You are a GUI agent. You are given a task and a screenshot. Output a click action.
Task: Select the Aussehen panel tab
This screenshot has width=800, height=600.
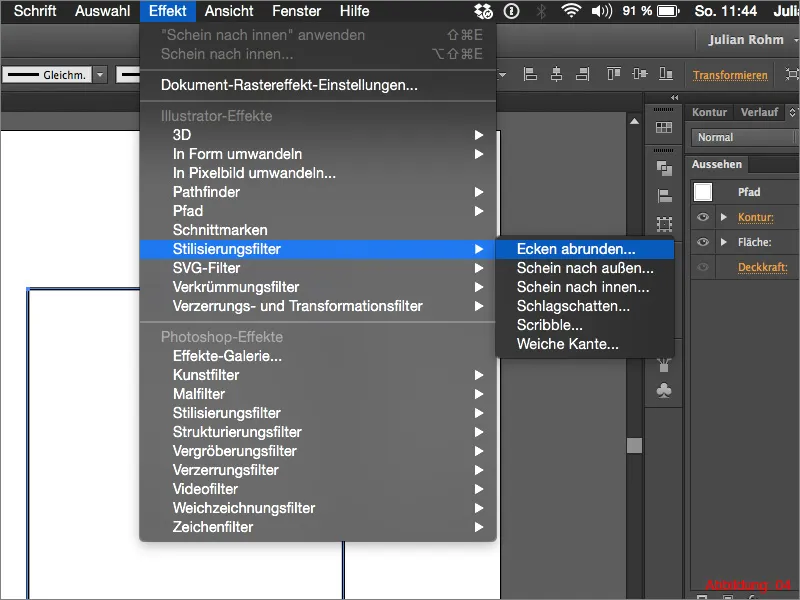[x=717, y=164]
